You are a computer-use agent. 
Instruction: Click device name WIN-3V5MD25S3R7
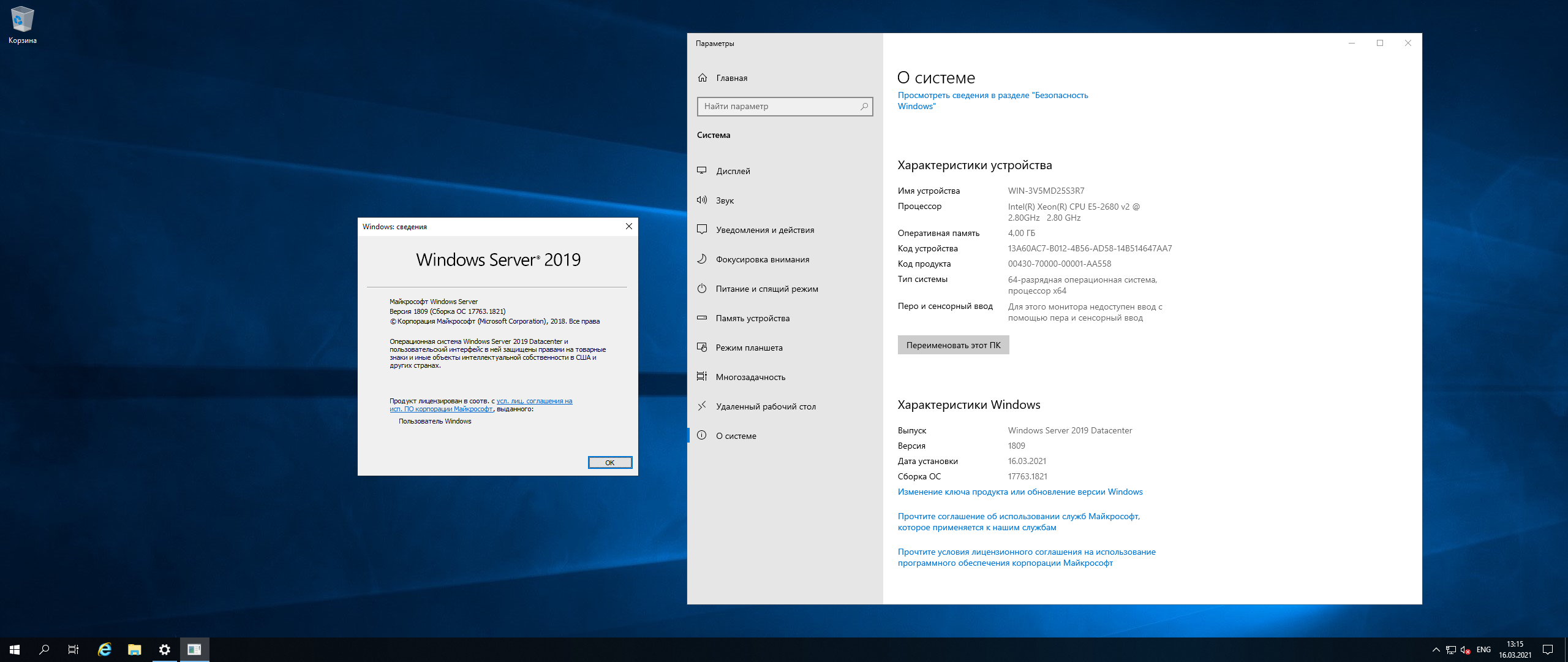[x=1046, y=191]
